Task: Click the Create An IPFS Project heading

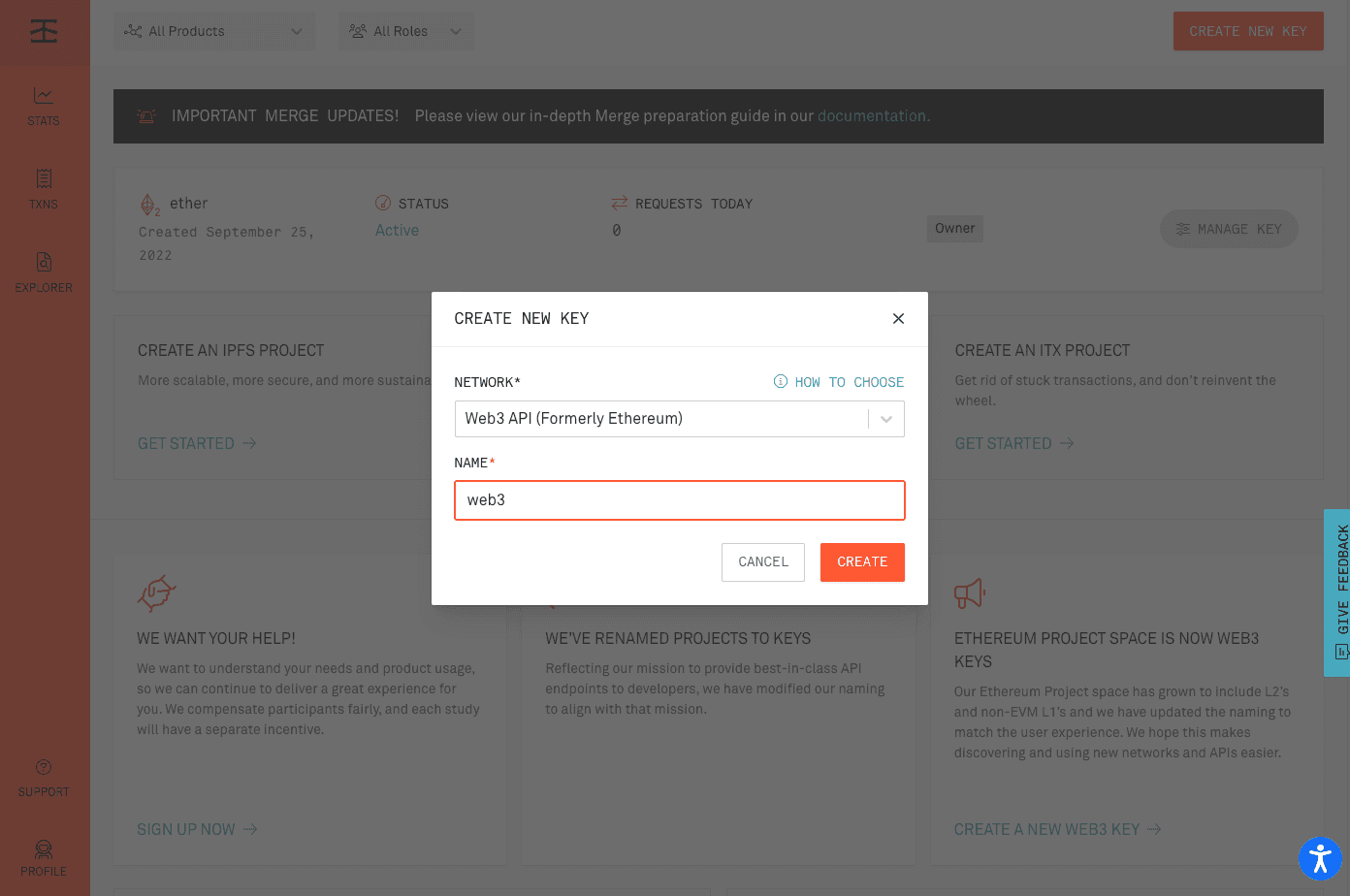Action: tap(231, 350)
